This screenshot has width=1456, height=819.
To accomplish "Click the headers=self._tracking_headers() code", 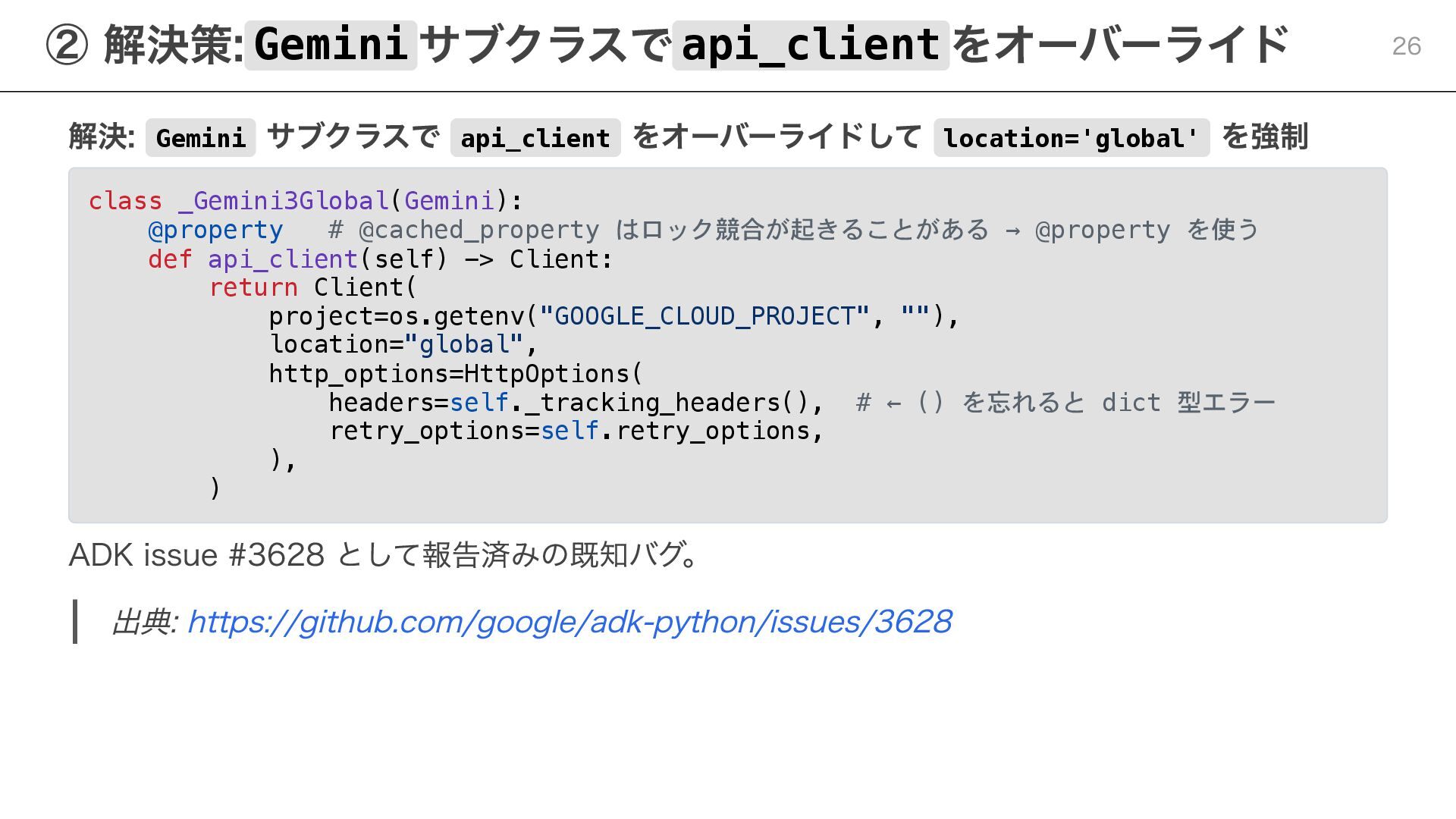I will (575, 403).
